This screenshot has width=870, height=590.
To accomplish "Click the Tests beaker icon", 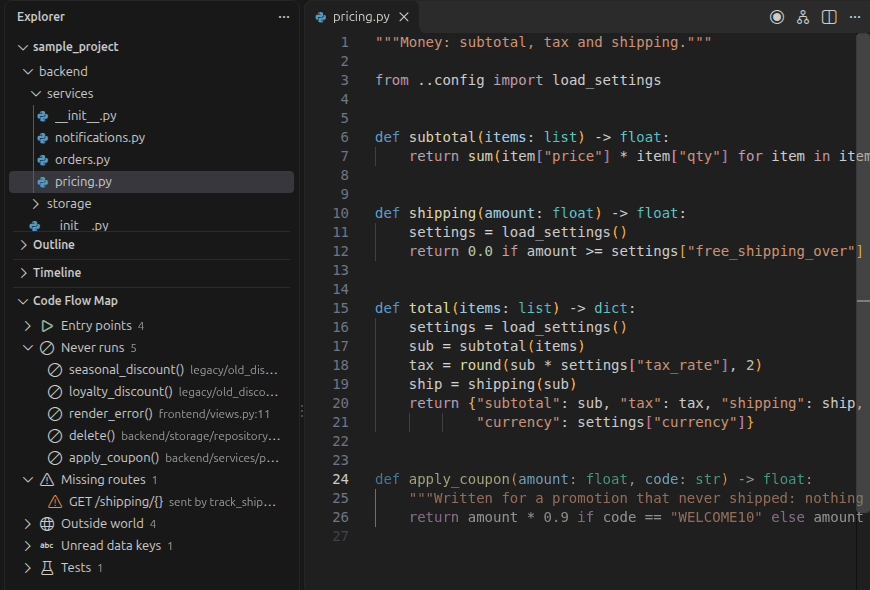I will pyautogui.click(x=47, y=568).
